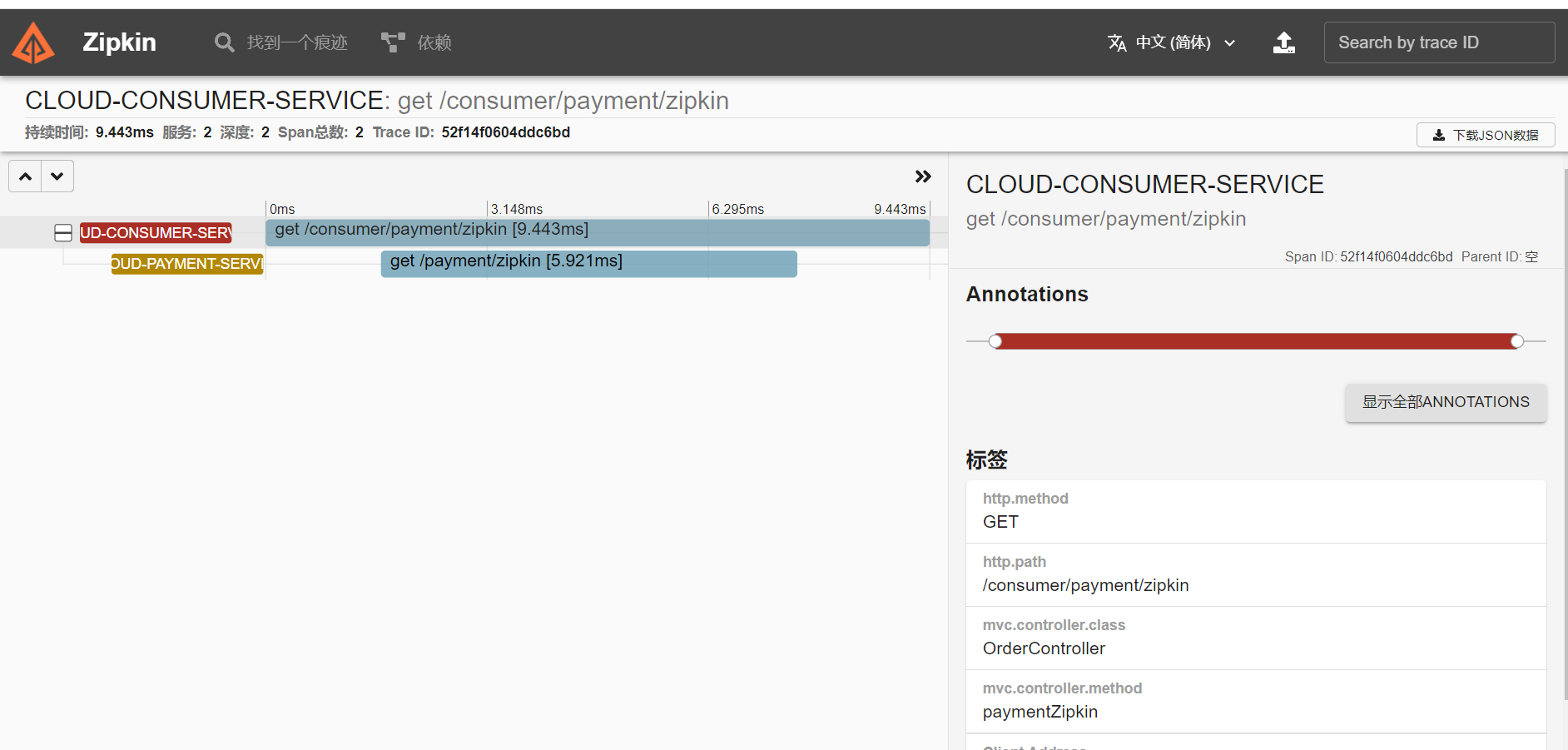Image resolution: width=1568 pixels, height=750 pixels.
Task: Open the 找到一个痕迹 search page
Action: [x=281, y=42]
